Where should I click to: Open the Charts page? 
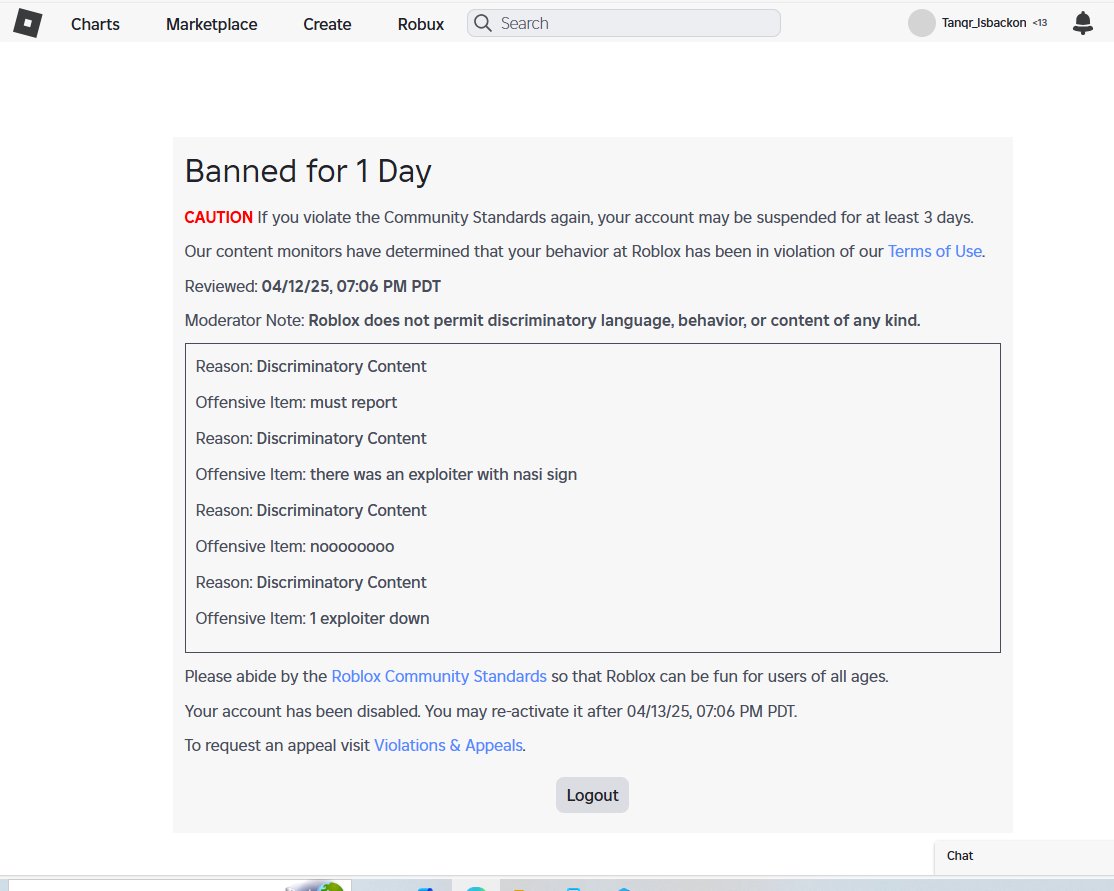[95, 24]
